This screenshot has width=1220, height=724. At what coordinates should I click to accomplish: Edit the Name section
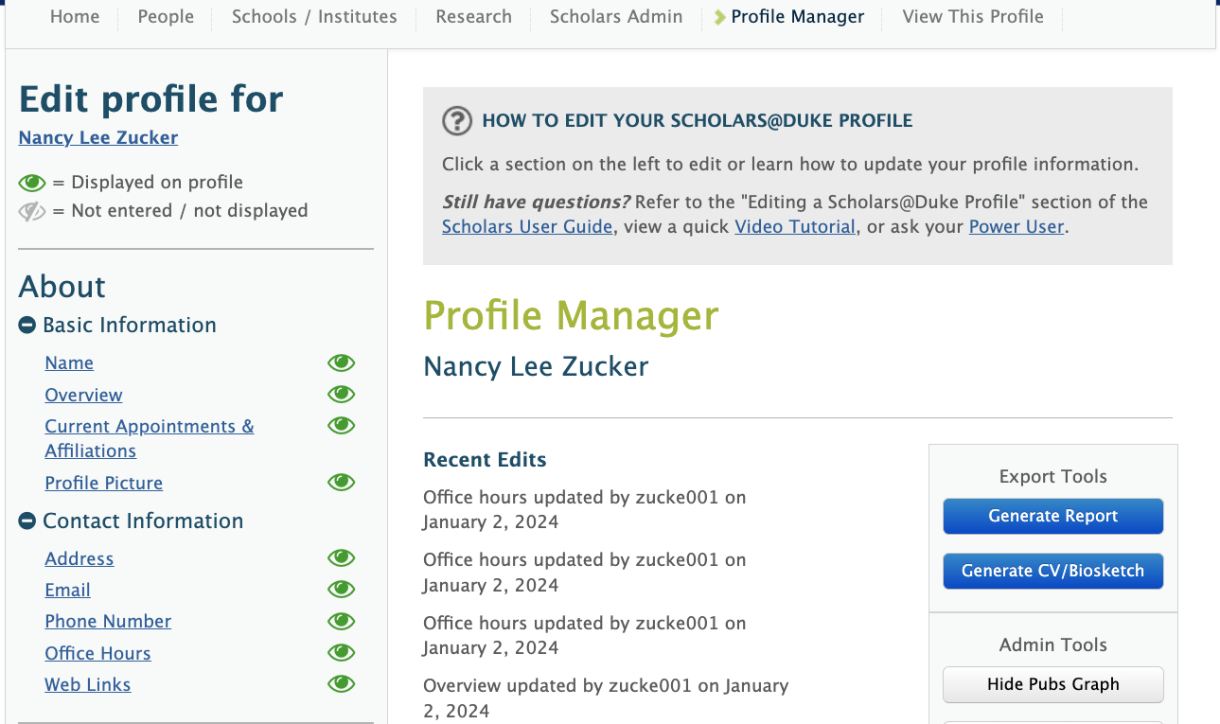69,363
